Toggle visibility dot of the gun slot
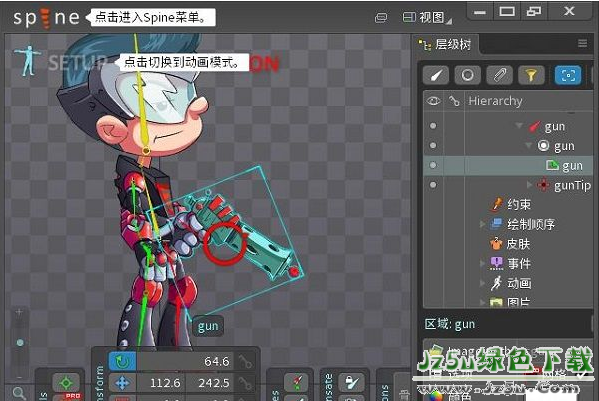Image resolution: width=599 pixels, height=401 pixels. click(433, 146)
